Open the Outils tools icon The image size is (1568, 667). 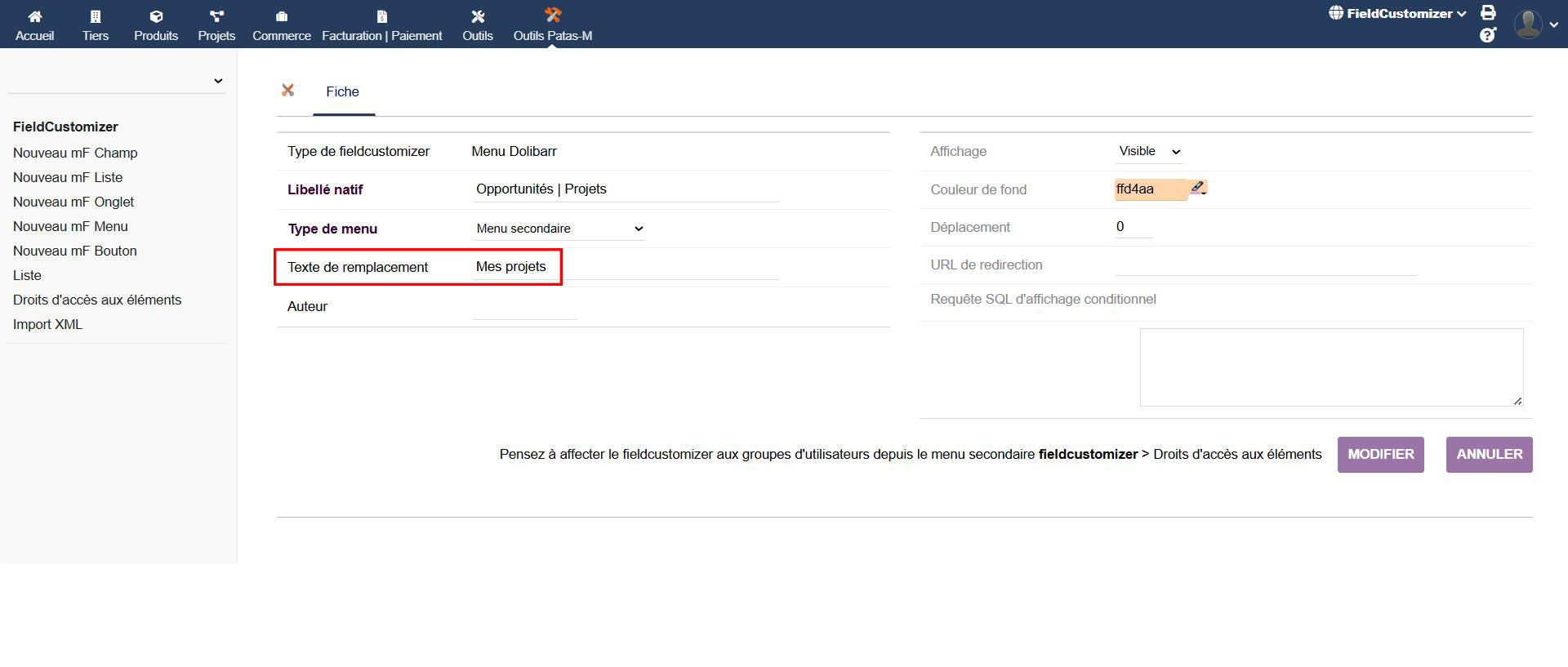(478, 16)
